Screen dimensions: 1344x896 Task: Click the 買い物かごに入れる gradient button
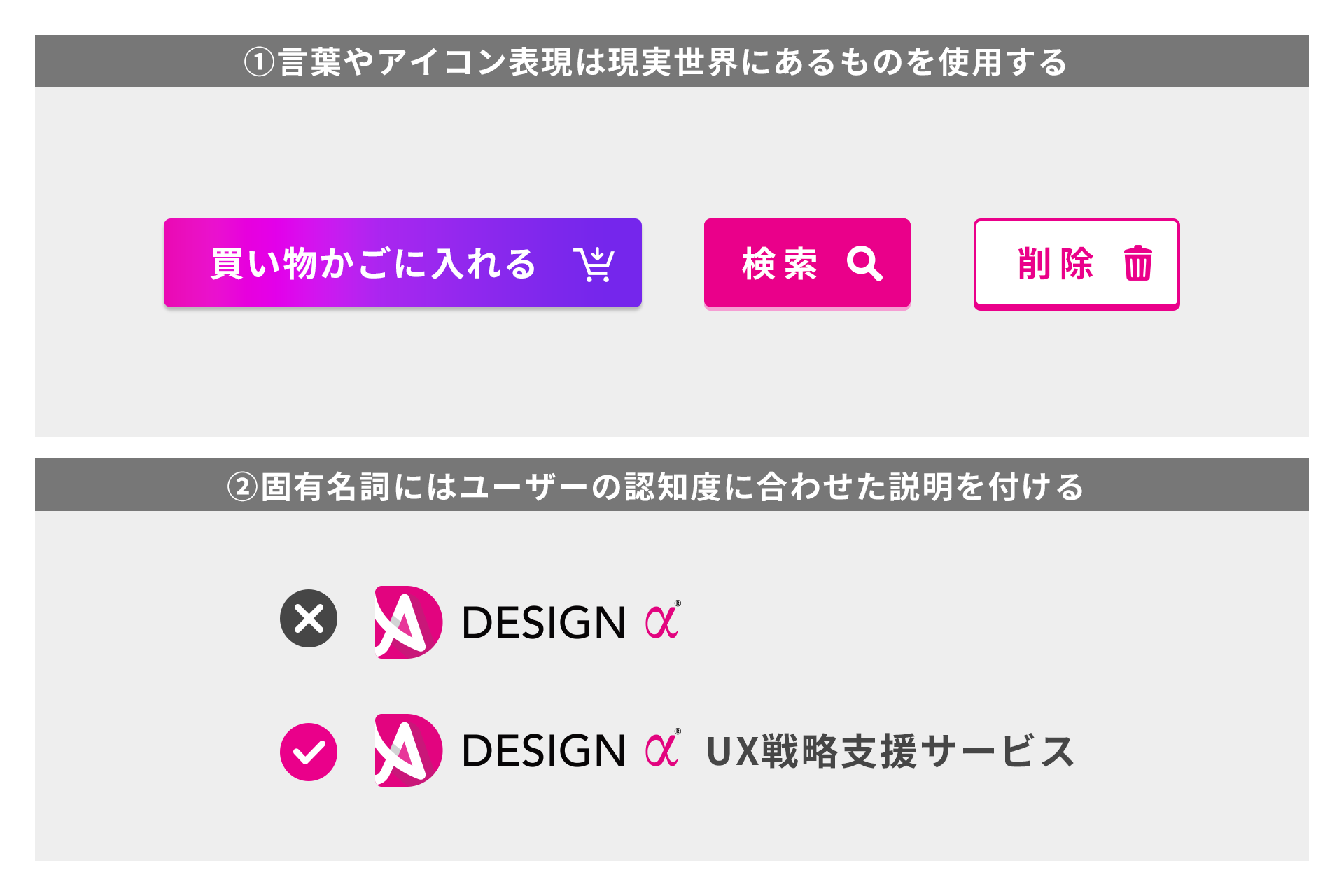pyautogui.click(x=402, y=263)
